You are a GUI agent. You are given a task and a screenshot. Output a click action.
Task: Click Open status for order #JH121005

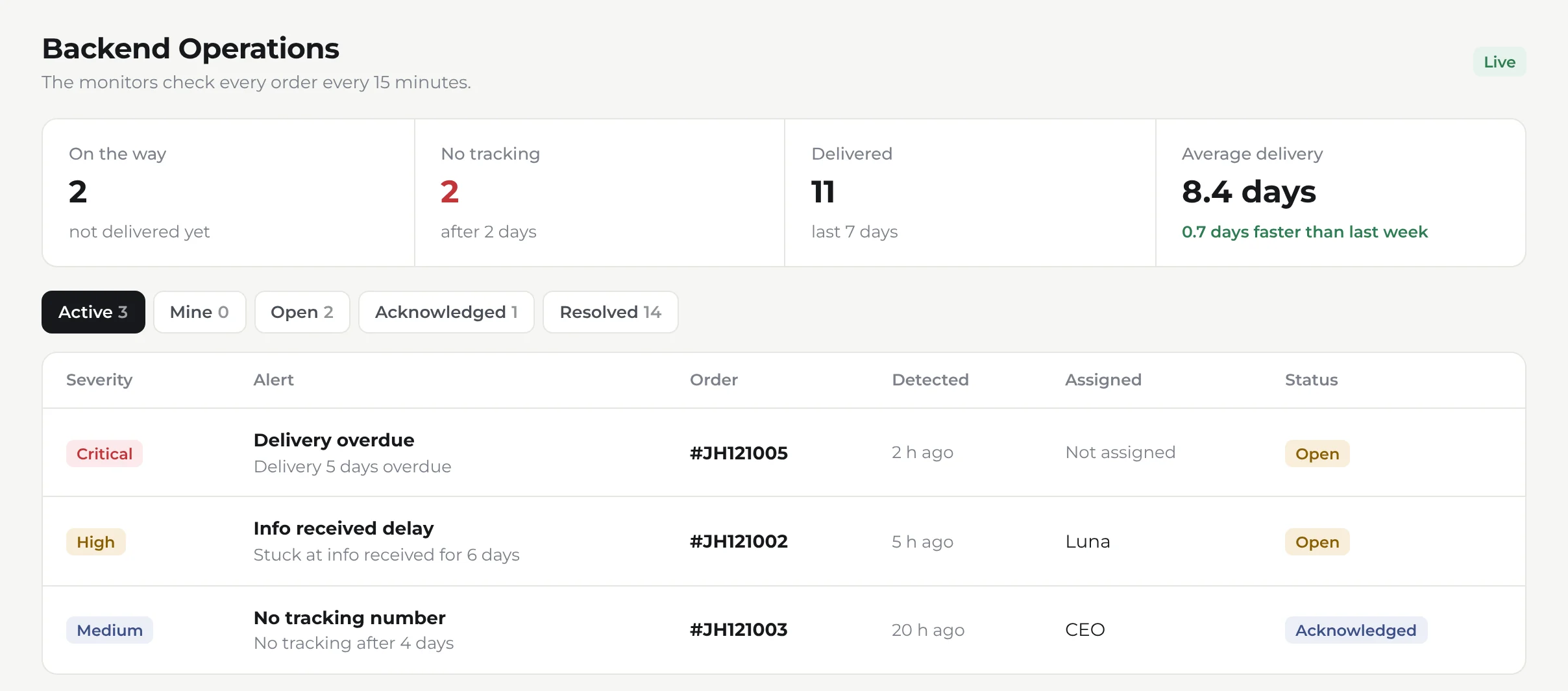(x=1317, y=454)
